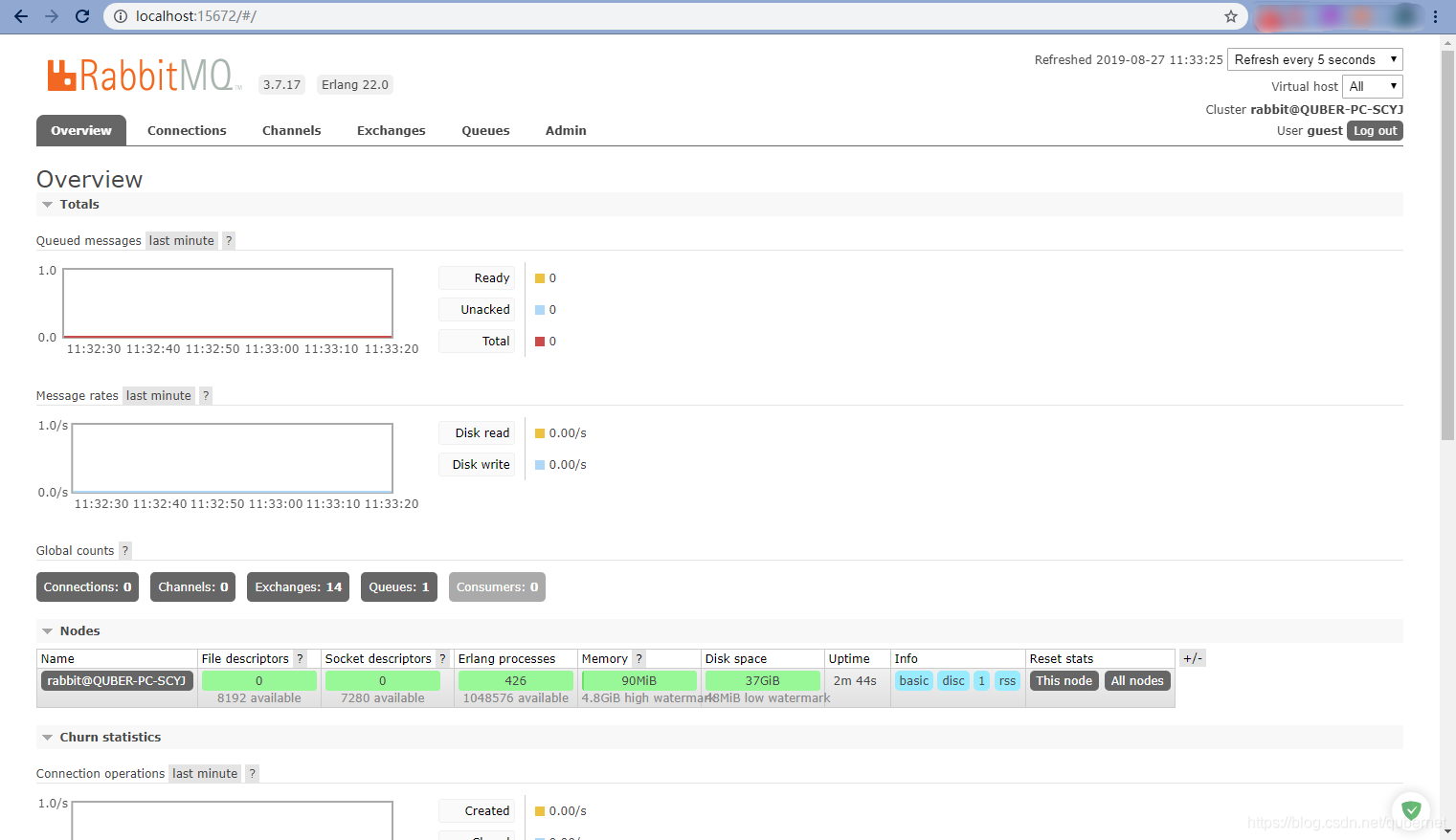Open the Admin tab
Viewport: 1456px width, 840px height.
coord(565,130)
